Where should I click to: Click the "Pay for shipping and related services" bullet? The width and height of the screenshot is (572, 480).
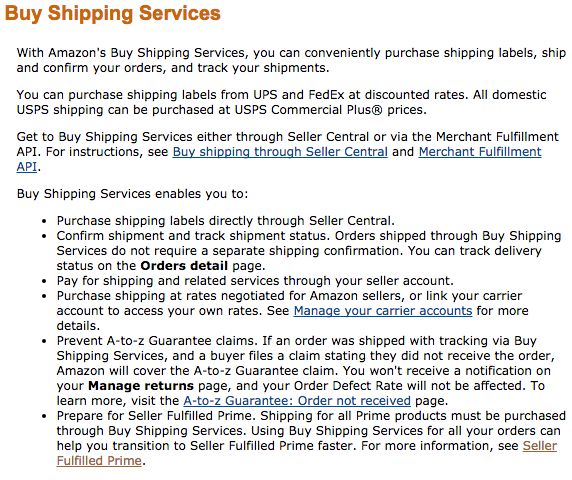[x=255, y=280]
